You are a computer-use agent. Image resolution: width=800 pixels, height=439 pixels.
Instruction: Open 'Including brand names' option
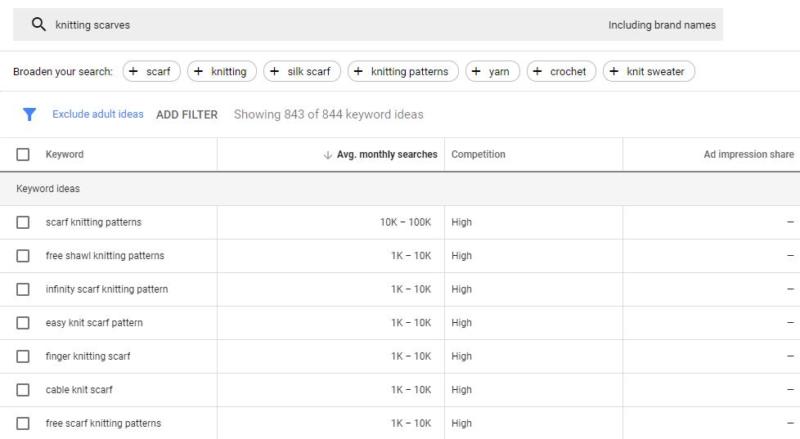[x=661, y=25]
